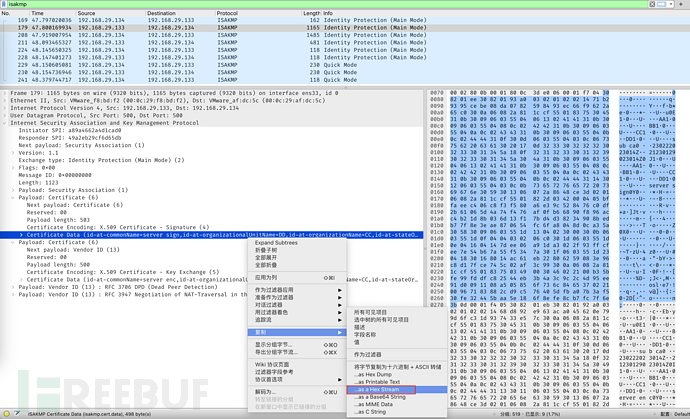690x419 pixels.
Task: Select Exchange type Identity Protection field
Action: click(101, 160)
